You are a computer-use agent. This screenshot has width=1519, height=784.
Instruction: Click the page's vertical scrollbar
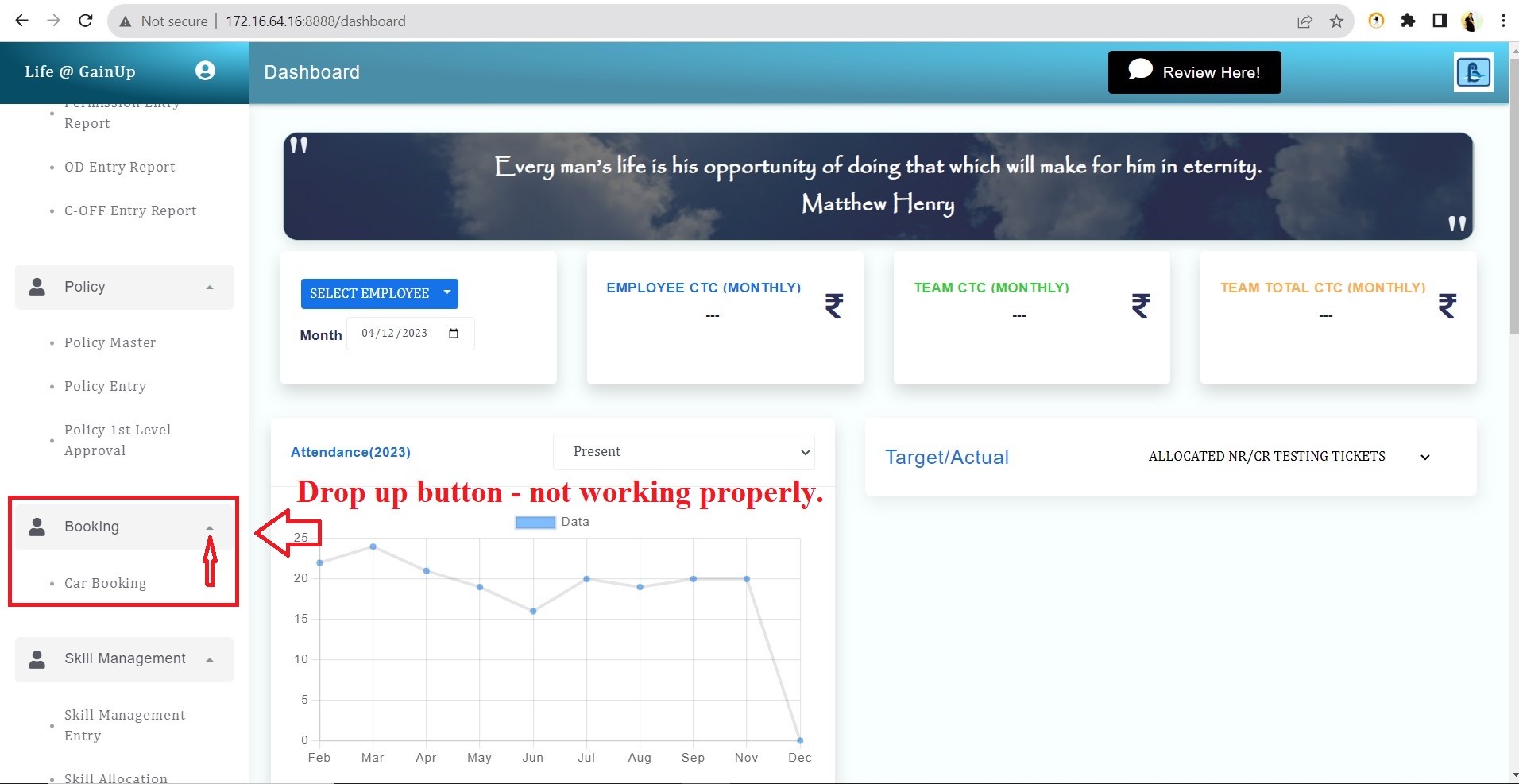click(1513, 191)
